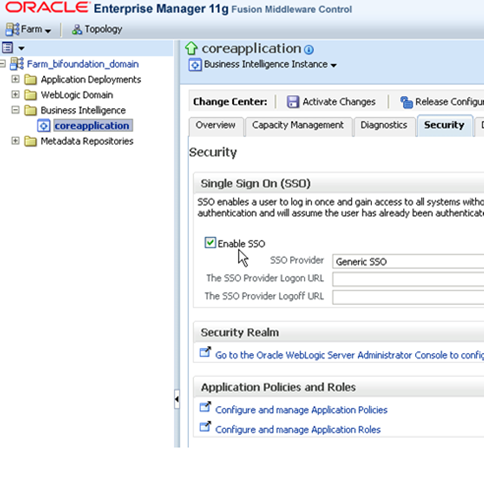
Task: Click the Activate Changes disk icon
Action: tap(293, 102)
